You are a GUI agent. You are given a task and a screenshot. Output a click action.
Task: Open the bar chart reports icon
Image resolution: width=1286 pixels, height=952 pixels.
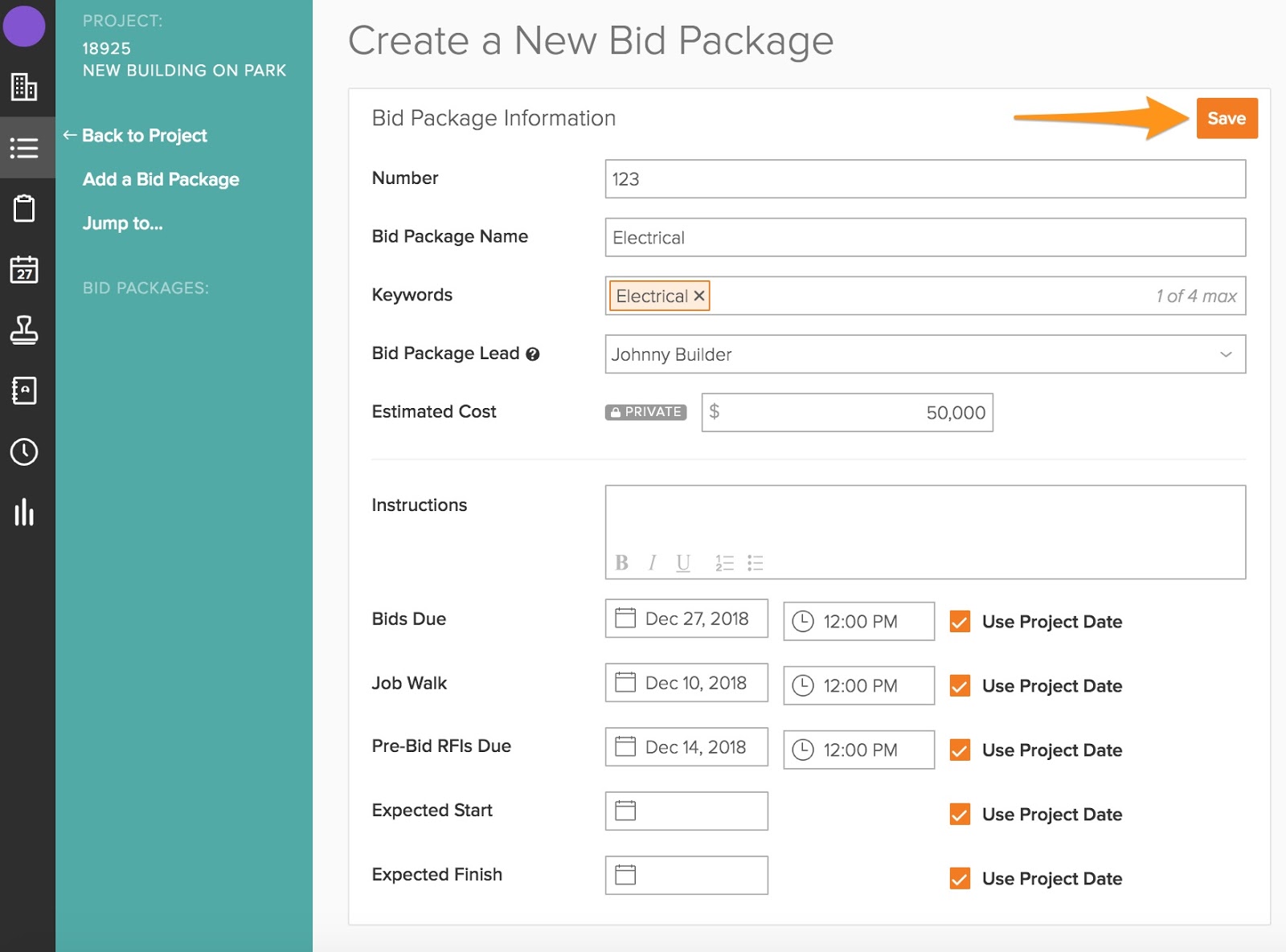24,513
